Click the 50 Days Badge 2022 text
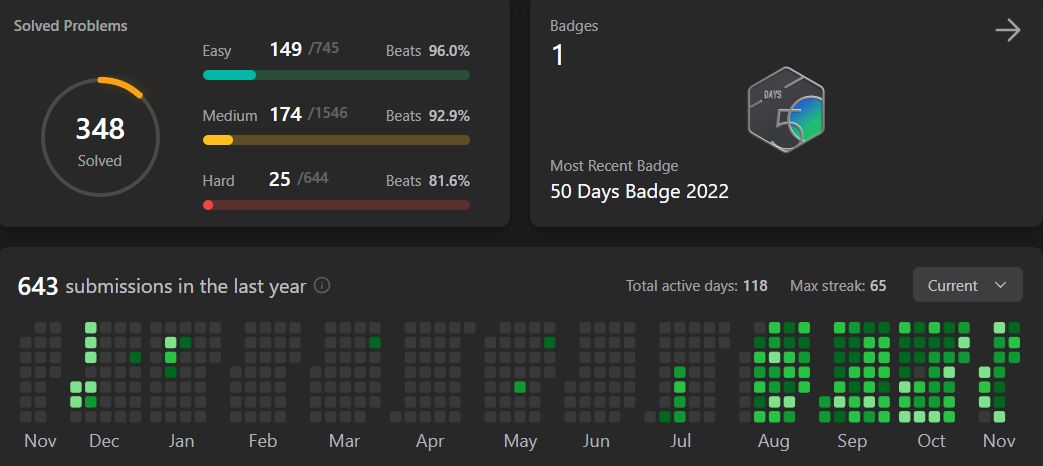The height and width of the screenshot is (466, 1043). coord(639,191)
